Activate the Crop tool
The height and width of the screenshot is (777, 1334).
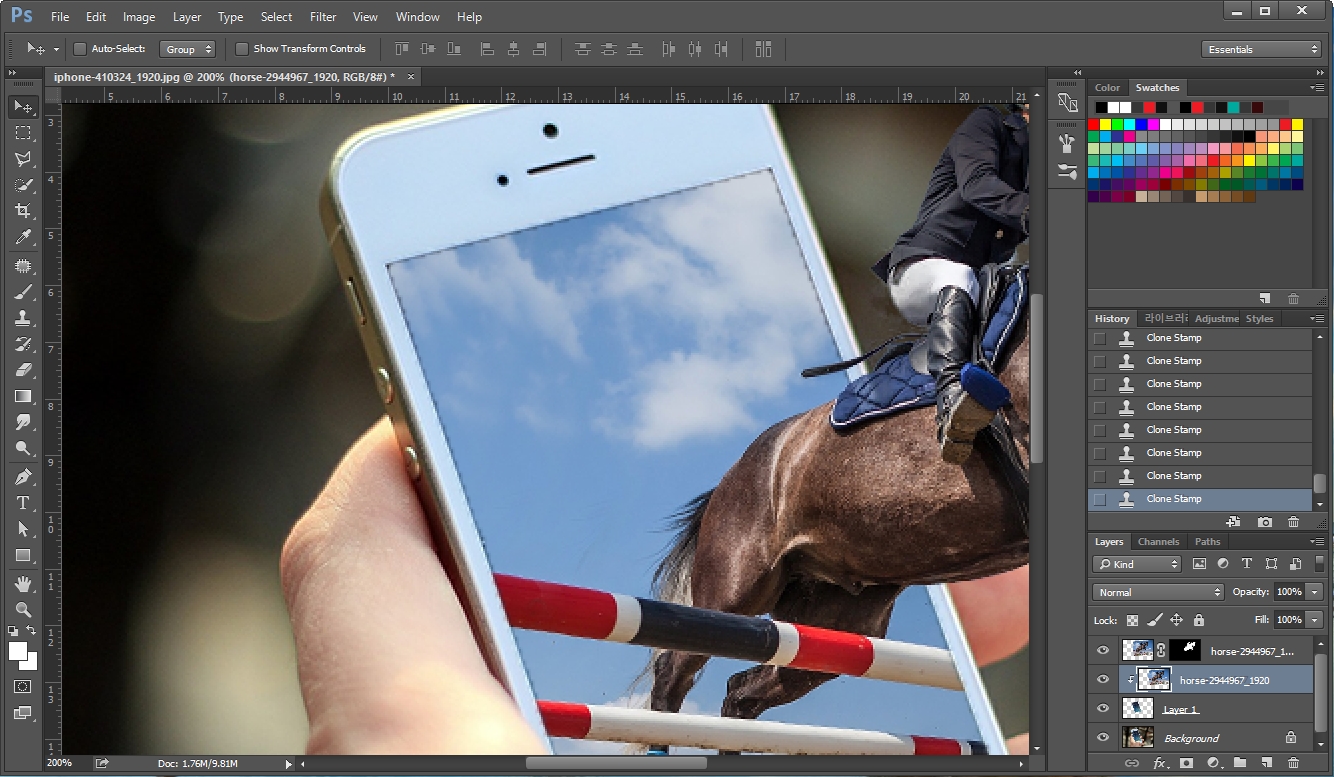pyautogui.click(x=22, y=211)
